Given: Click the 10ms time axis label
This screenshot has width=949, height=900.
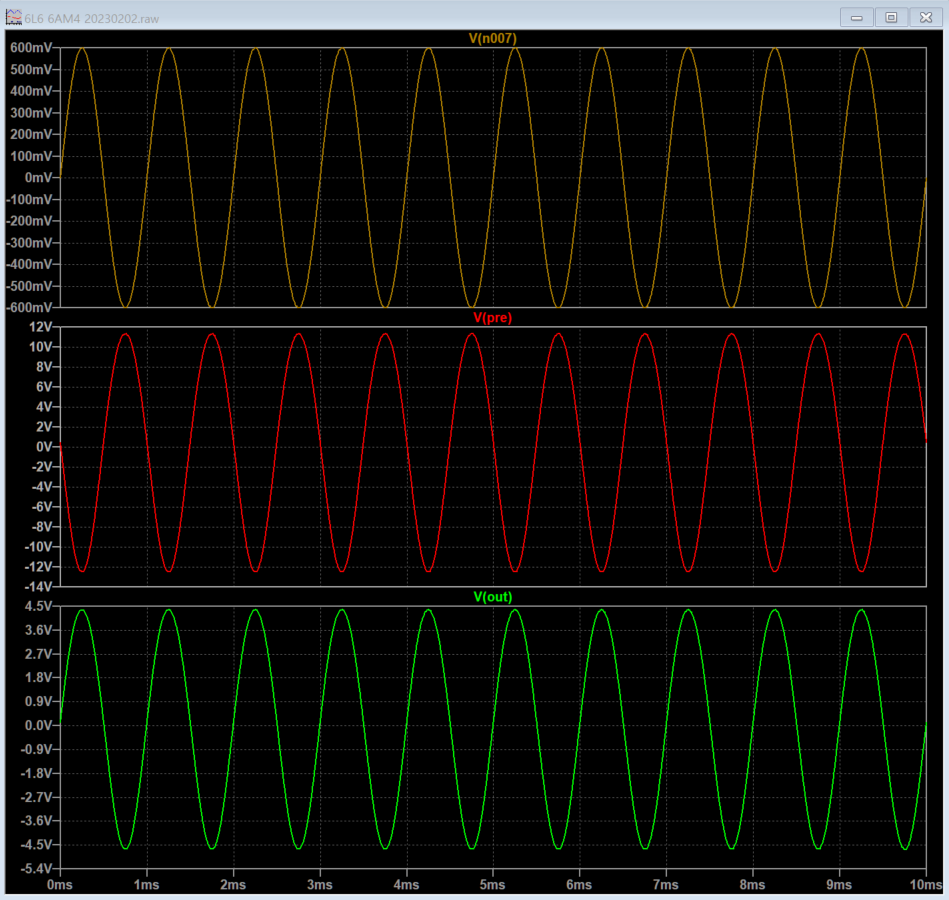Looking at the screenshot, I should pyautogui.click(x=926, y=885).
